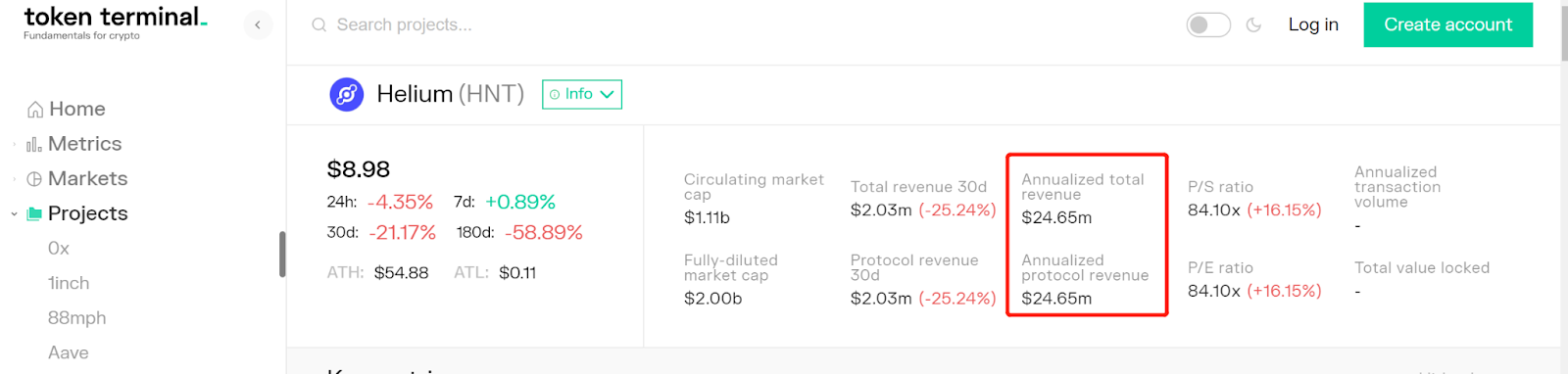Viewport: 1568px width, 374px height.
Task: Click the Total value locked label
Action: click(1422, 267)
